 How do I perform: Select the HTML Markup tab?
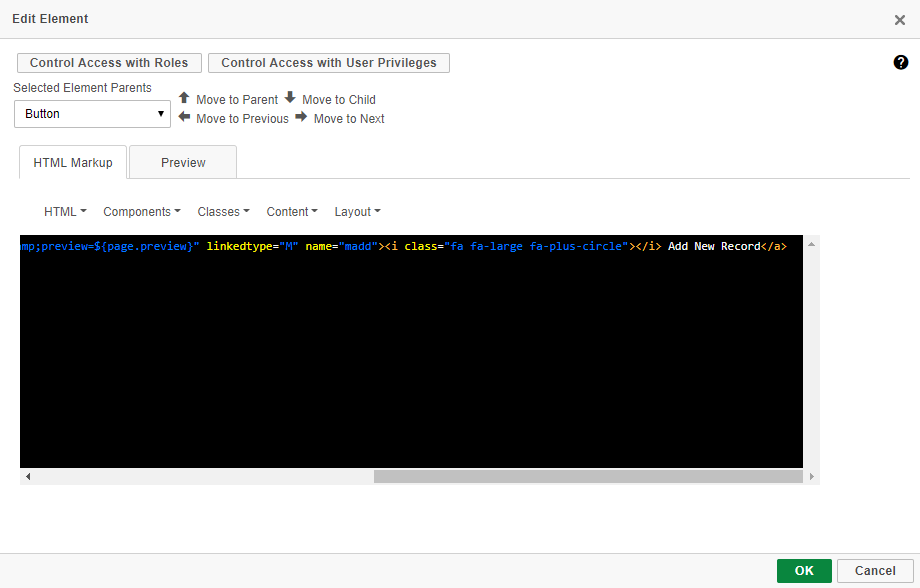[x=73, y=162]
